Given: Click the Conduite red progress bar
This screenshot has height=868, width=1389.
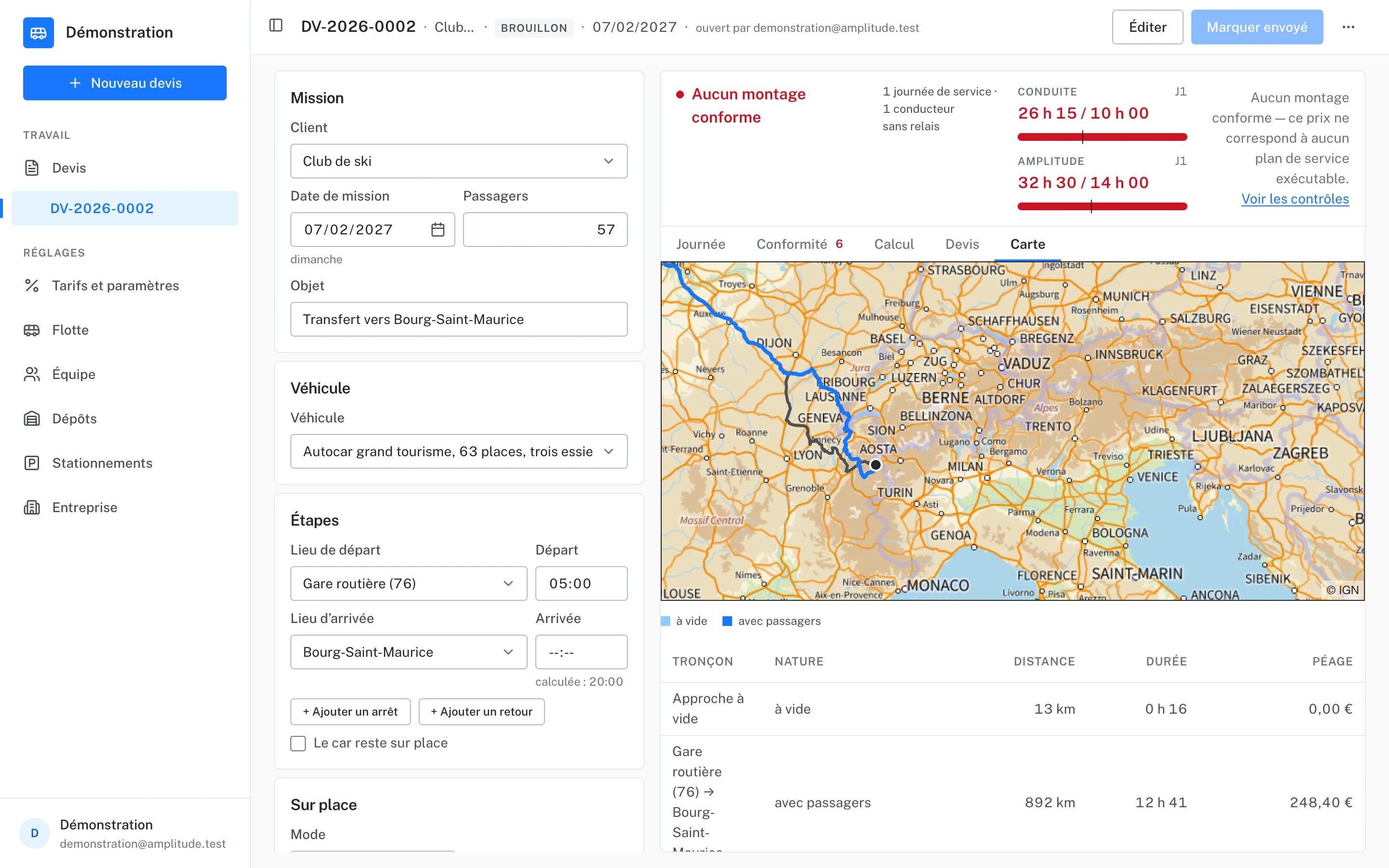Looking at the screenshot, I should tap(1102, 136).
